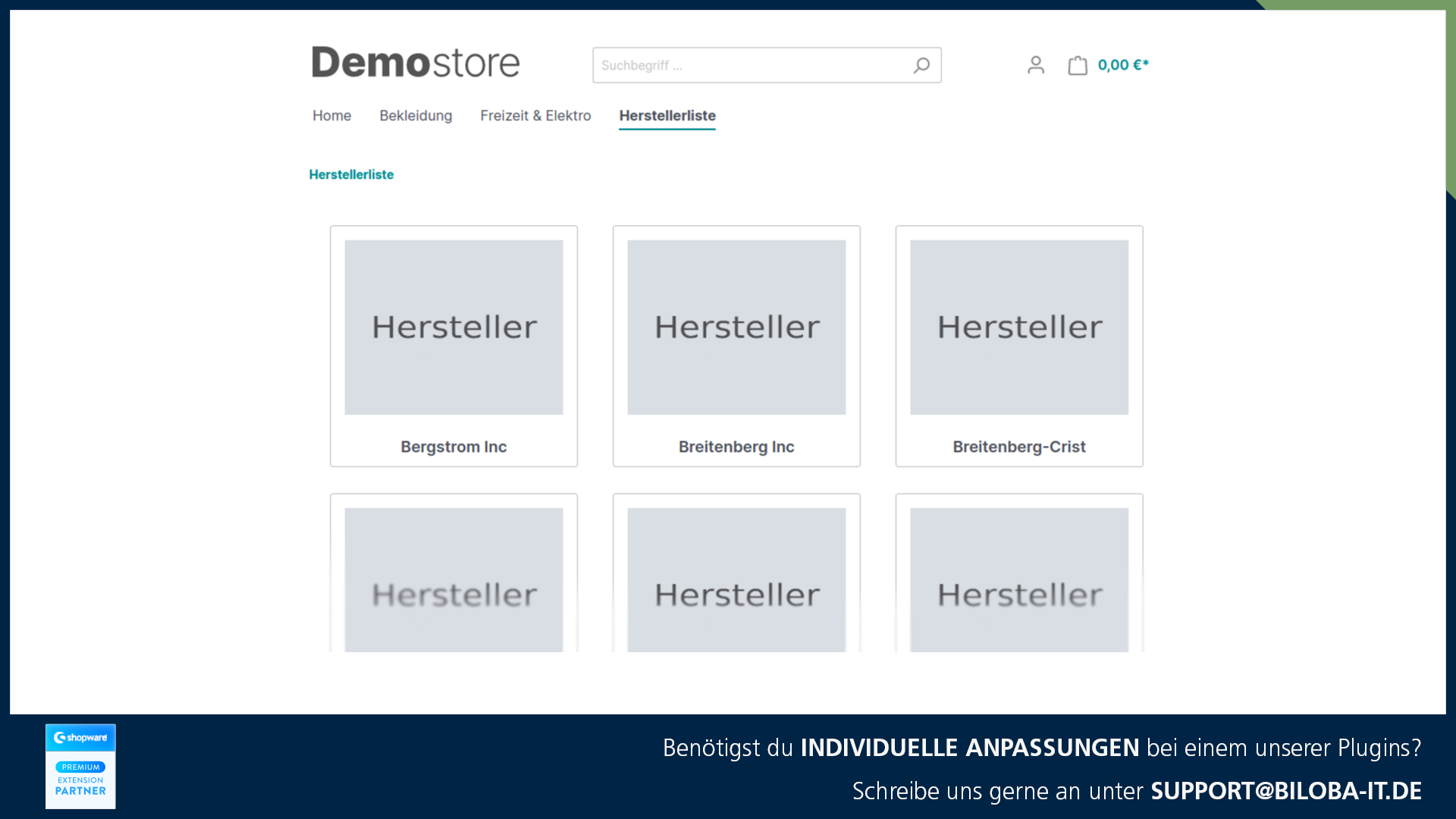
Task: Open the Breitenberg Inc manufacturer image
Action: pyautogui.click(x=736, y=328)
